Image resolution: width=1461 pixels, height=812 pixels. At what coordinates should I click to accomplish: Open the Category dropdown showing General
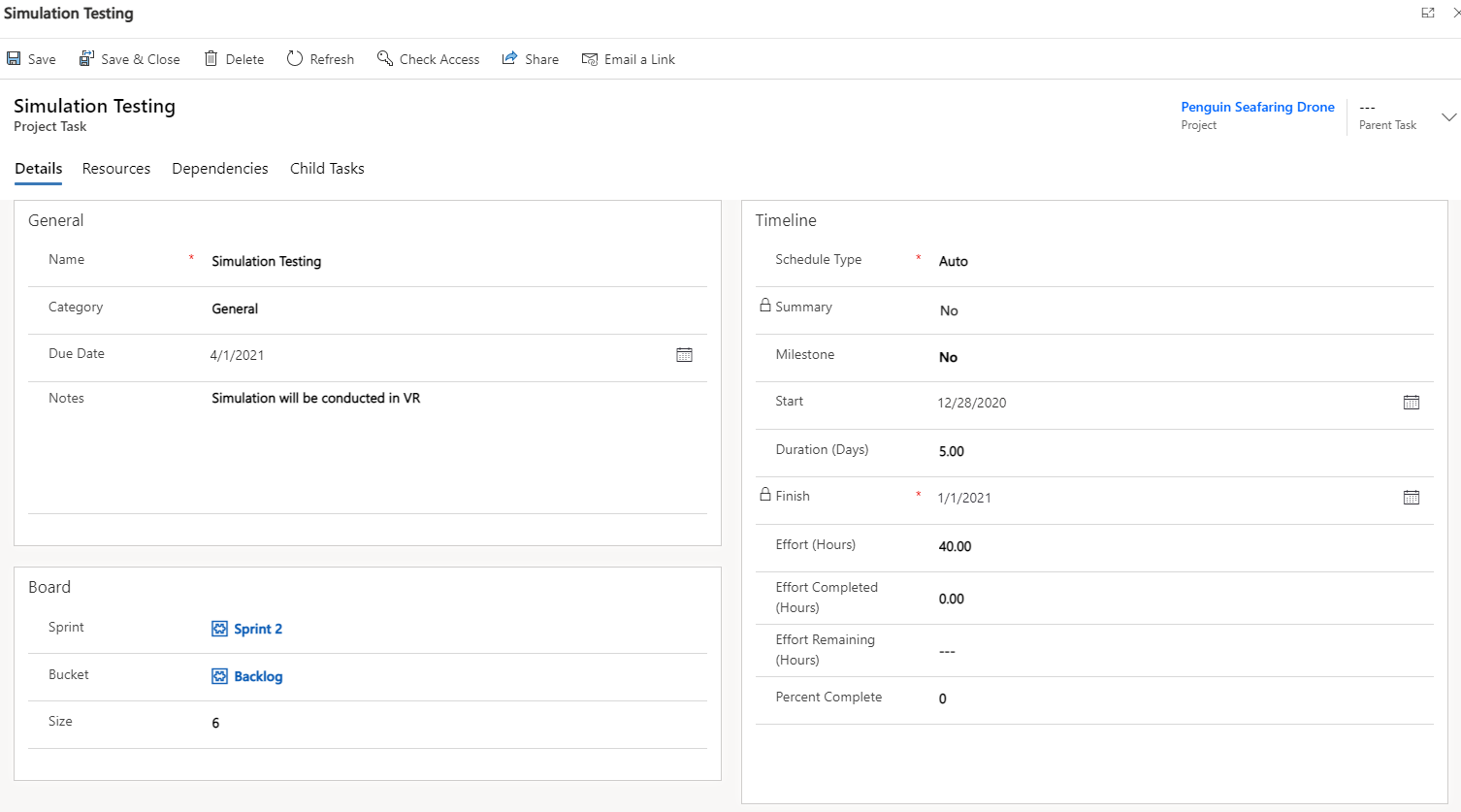[x=235, y=309]
